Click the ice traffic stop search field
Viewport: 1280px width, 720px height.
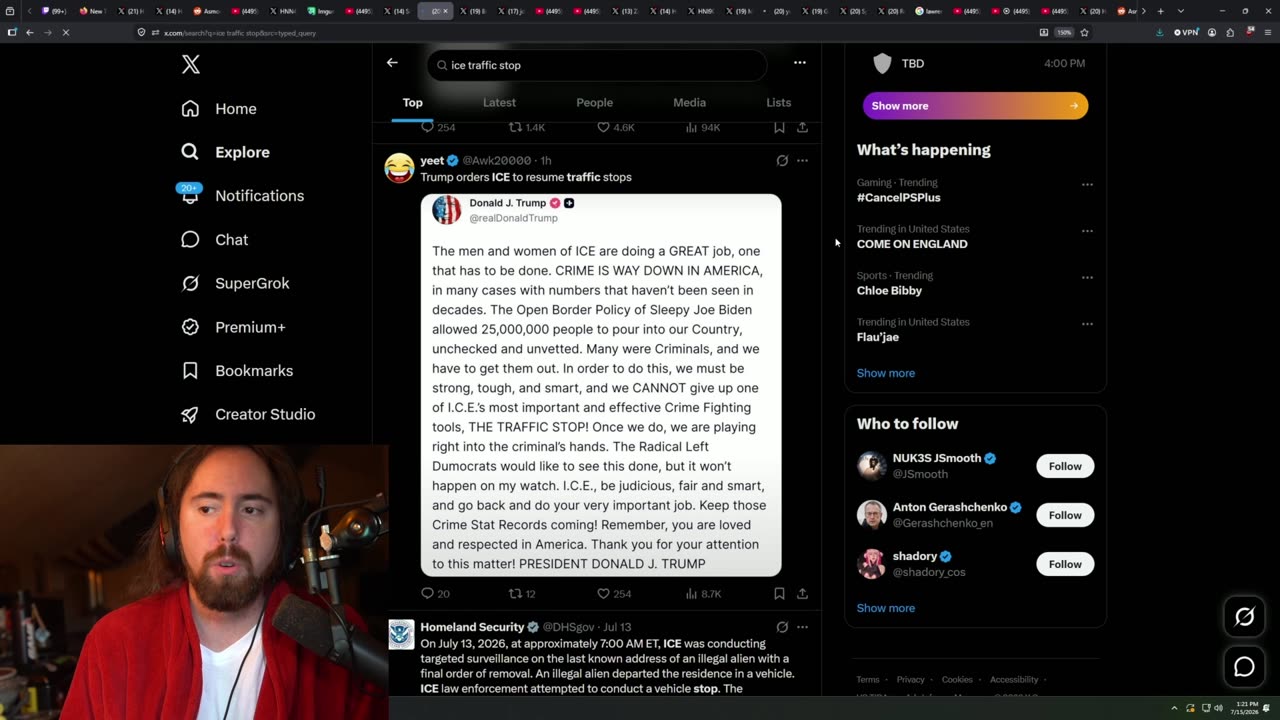[x=597, y=65]
